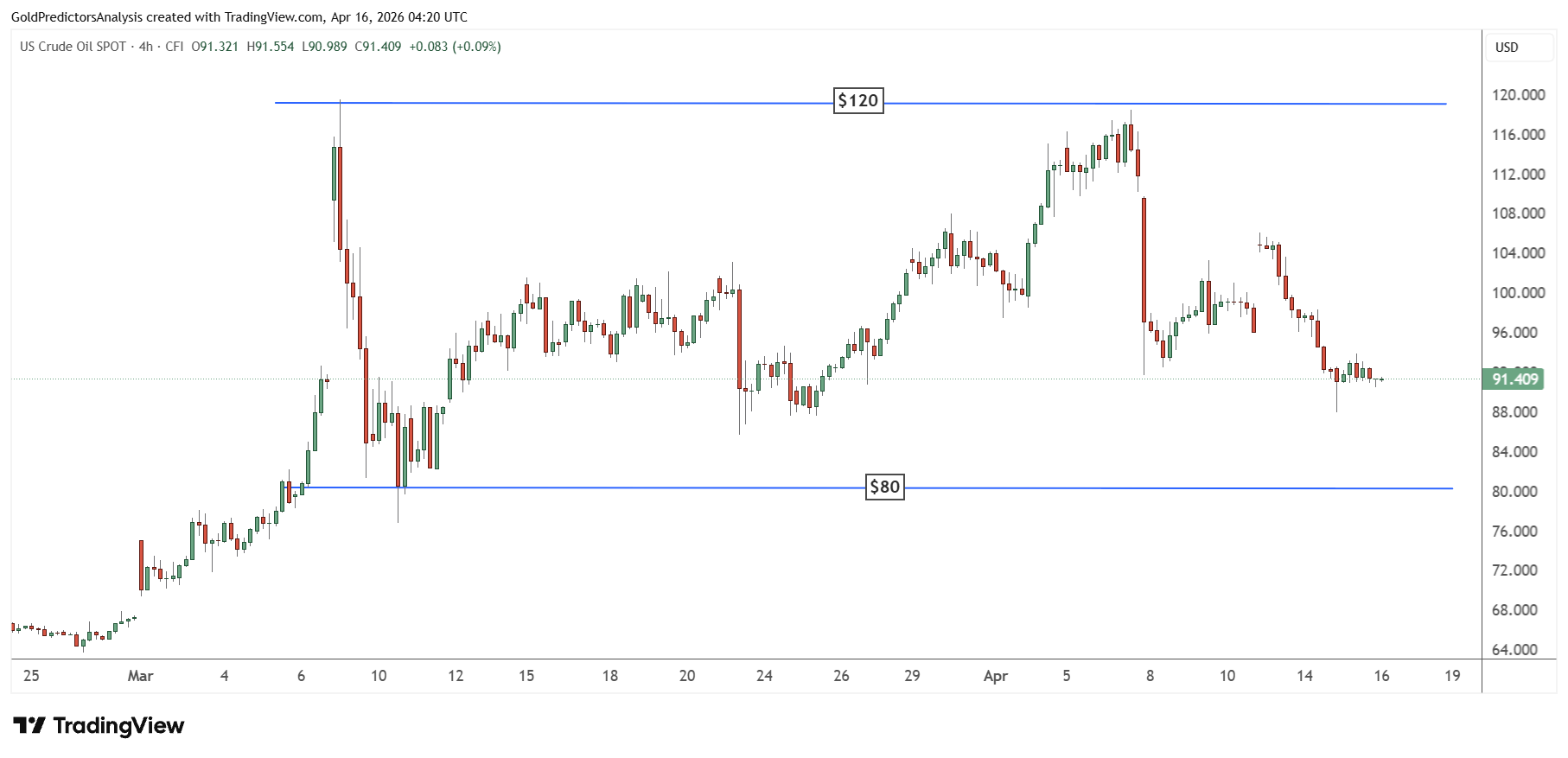Click the 120.000 price axis label

pyautogui.click(x=1518, y=95)
